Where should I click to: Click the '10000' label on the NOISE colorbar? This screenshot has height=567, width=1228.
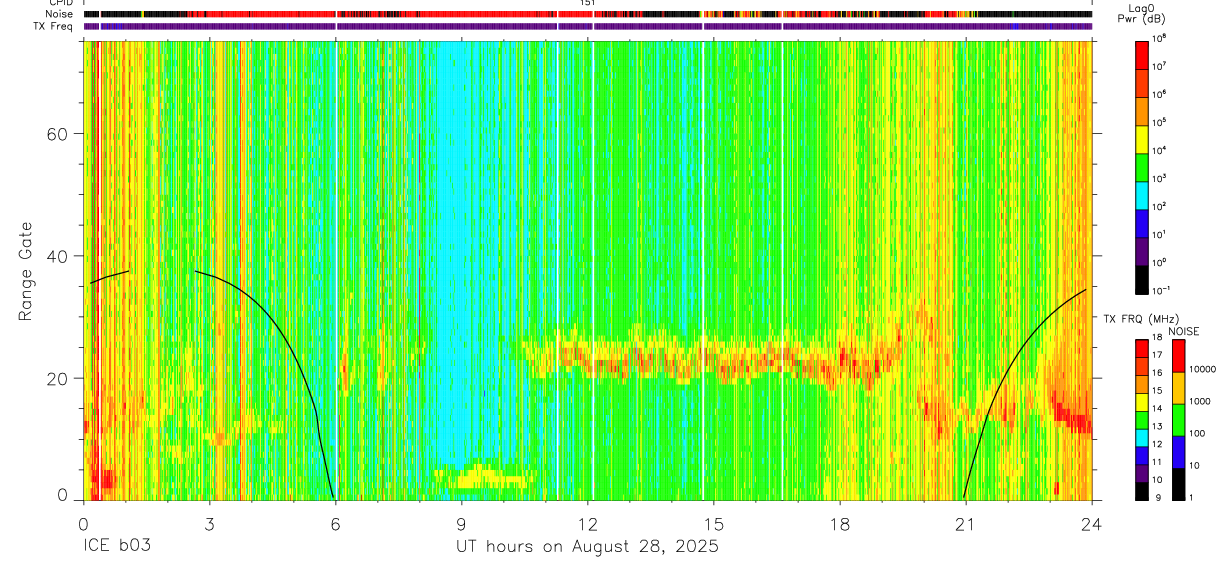pyautogui.click(x=1204, y=369)
